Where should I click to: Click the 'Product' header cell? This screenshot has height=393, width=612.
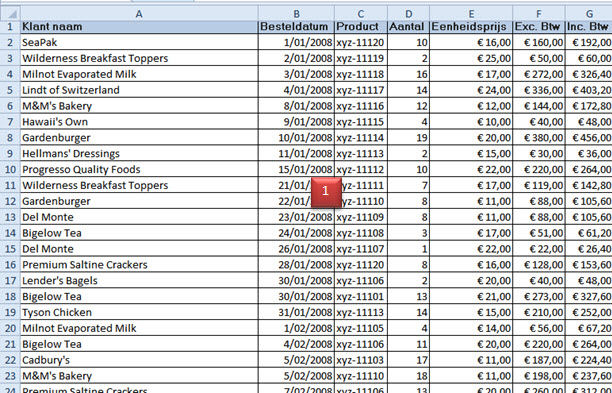[x=361, y=27]
